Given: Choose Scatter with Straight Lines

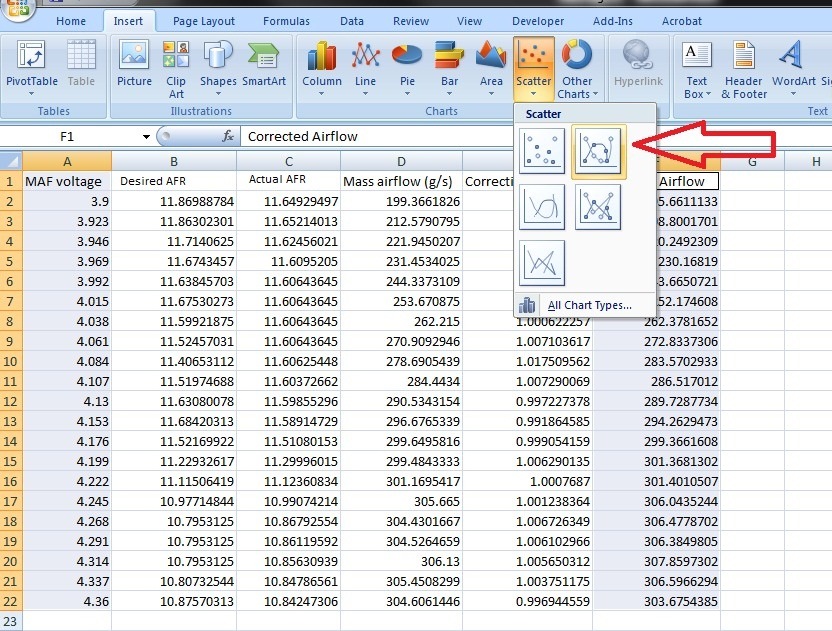Looking at the screenshot, I should tap(542, 263).
